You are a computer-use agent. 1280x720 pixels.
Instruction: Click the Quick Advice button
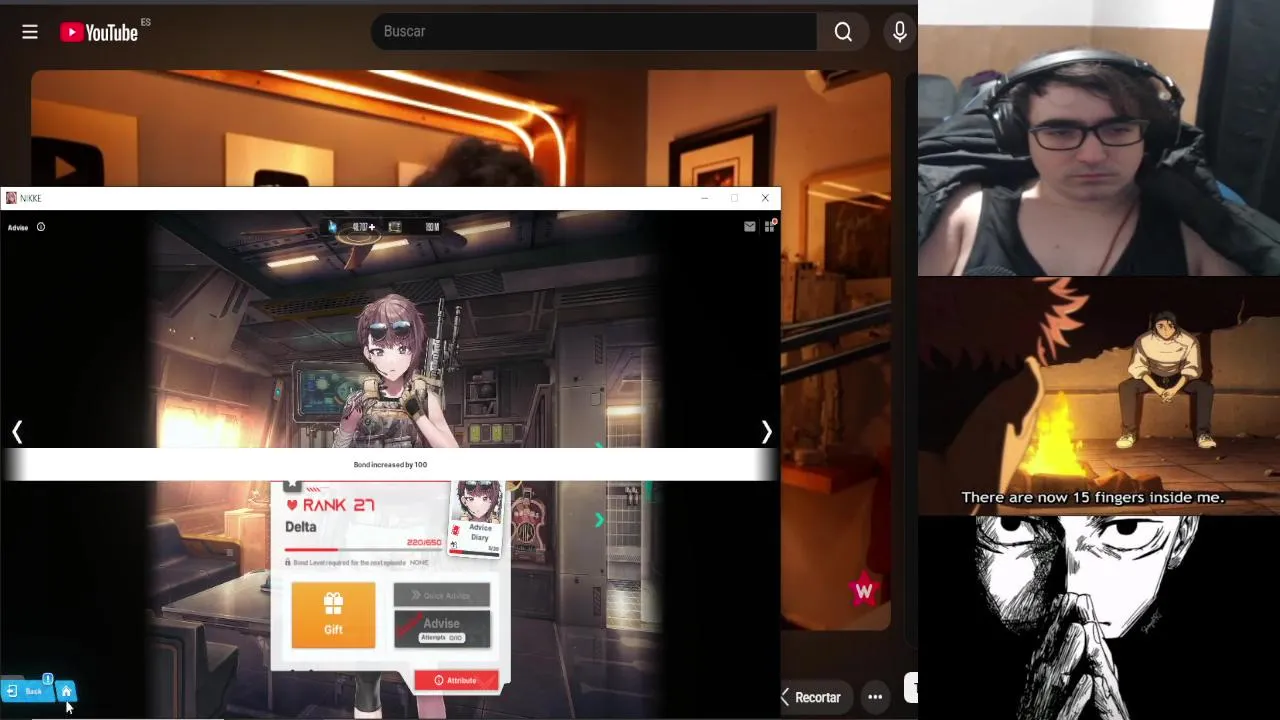pos(441,595)
